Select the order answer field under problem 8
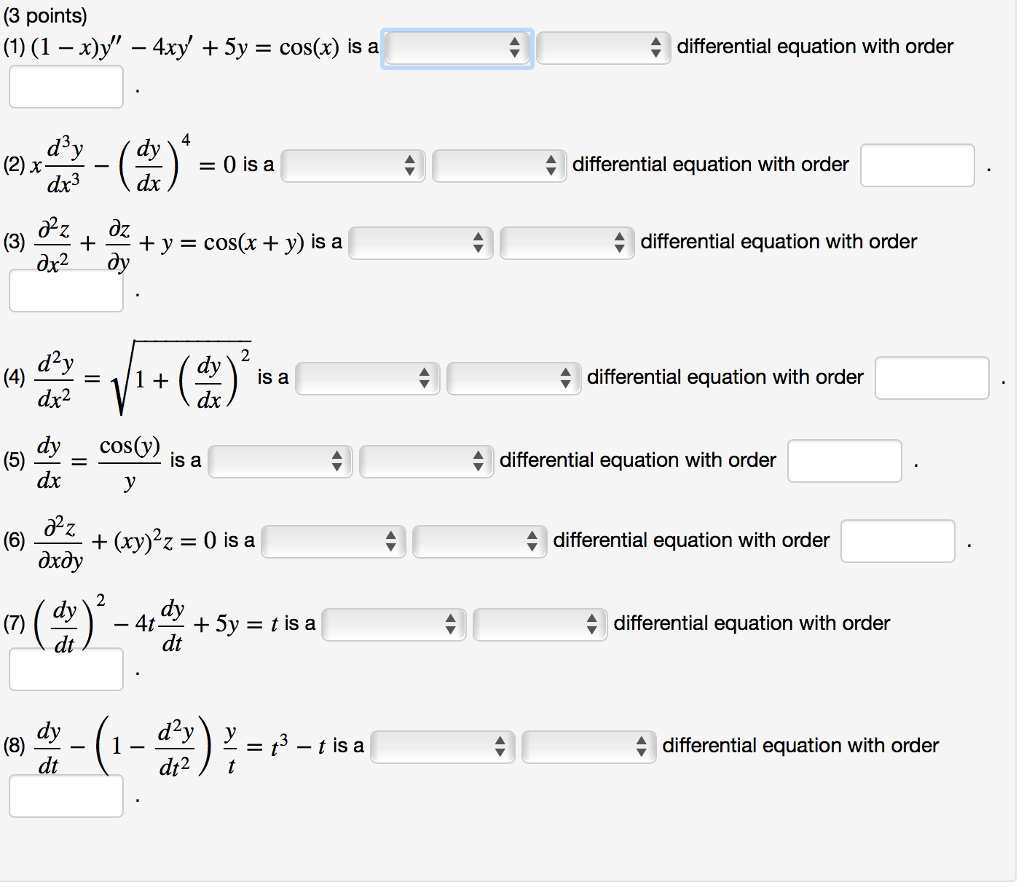Viewport: 1024px width, 887px height. click(65, 796)
